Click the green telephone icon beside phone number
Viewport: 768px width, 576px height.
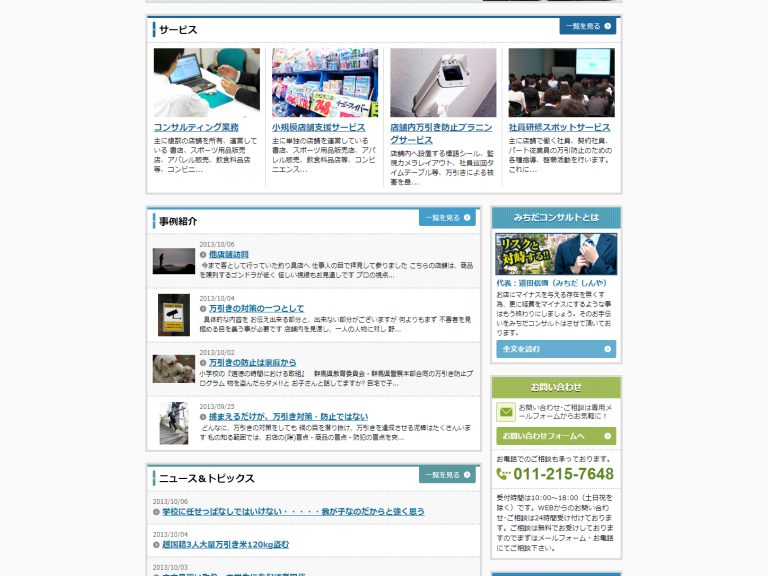(503, 474)
